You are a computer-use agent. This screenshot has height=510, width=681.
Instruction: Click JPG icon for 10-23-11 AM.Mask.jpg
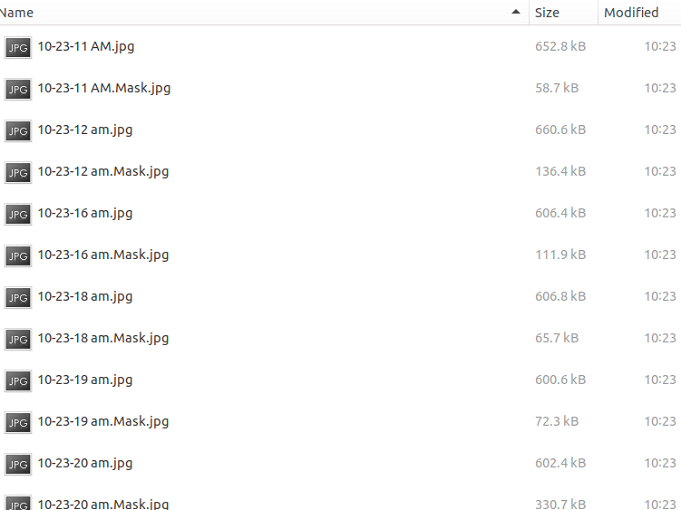tap(18, 89)
